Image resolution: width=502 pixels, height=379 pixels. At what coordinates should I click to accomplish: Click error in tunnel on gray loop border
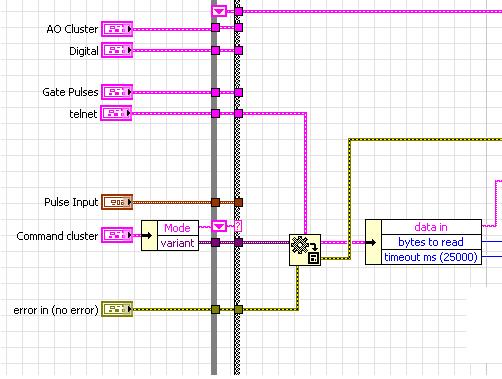[x=215, y=310]
